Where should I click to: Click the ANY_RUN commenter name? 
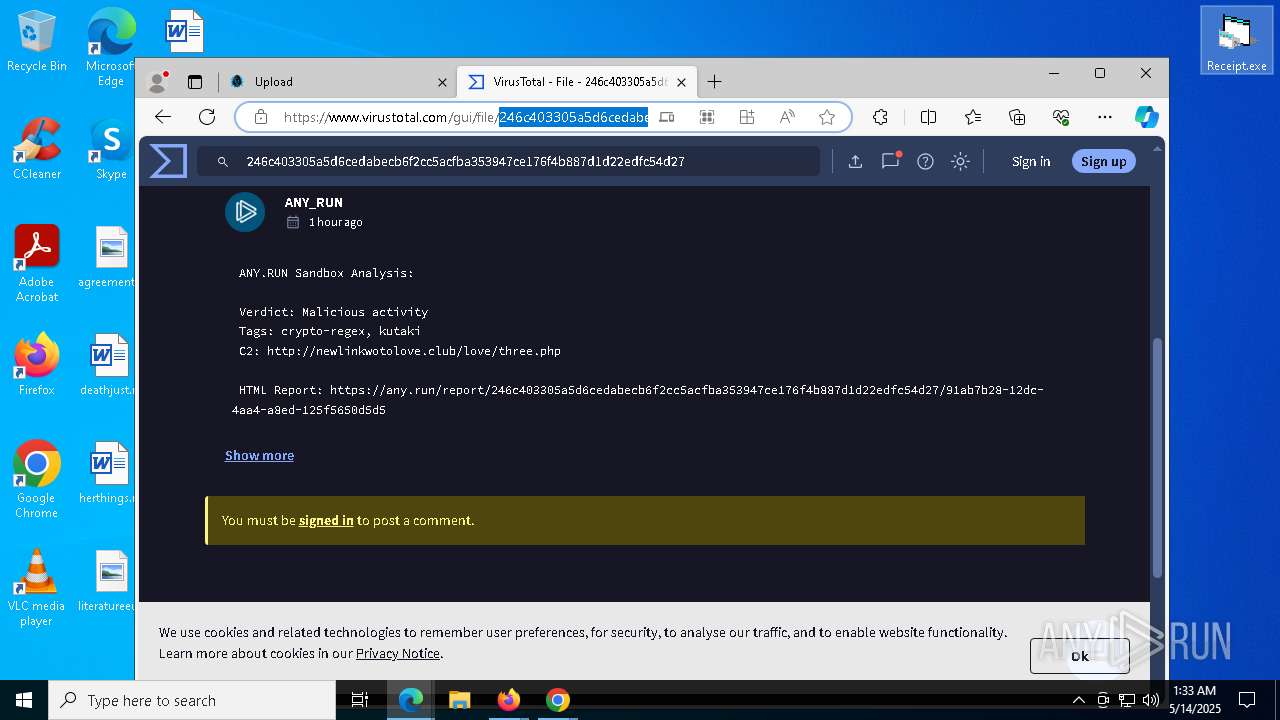click(x=313, y=202)
